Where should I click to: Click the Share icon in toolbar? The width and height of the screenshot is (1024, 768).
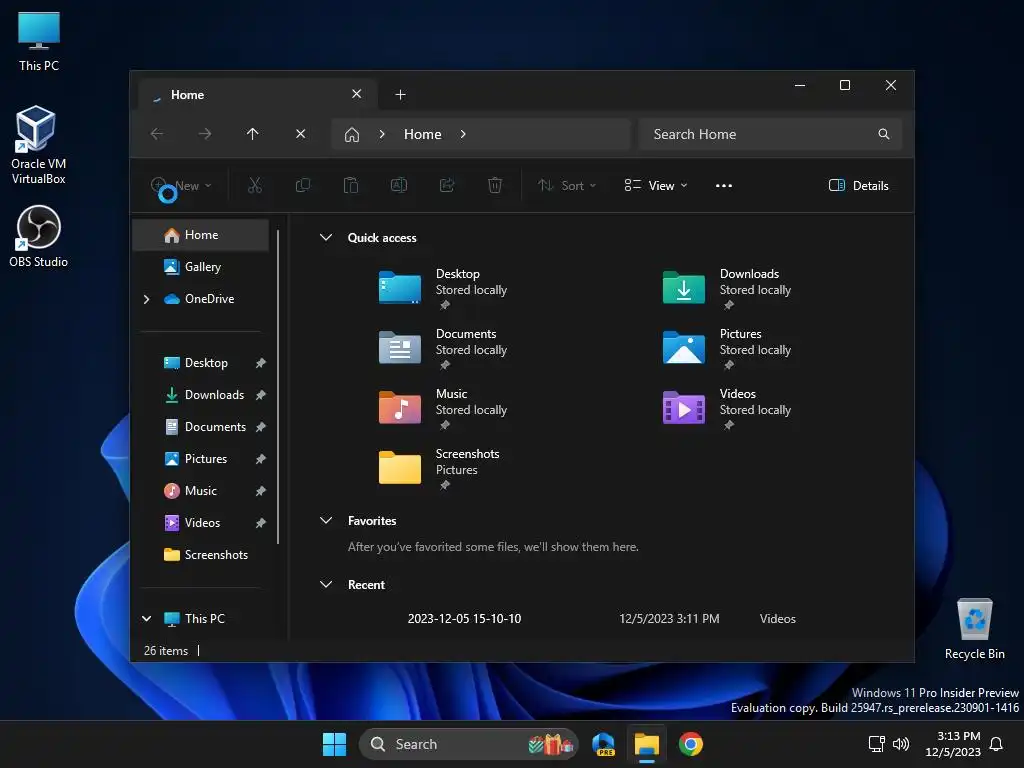point(447,185)
